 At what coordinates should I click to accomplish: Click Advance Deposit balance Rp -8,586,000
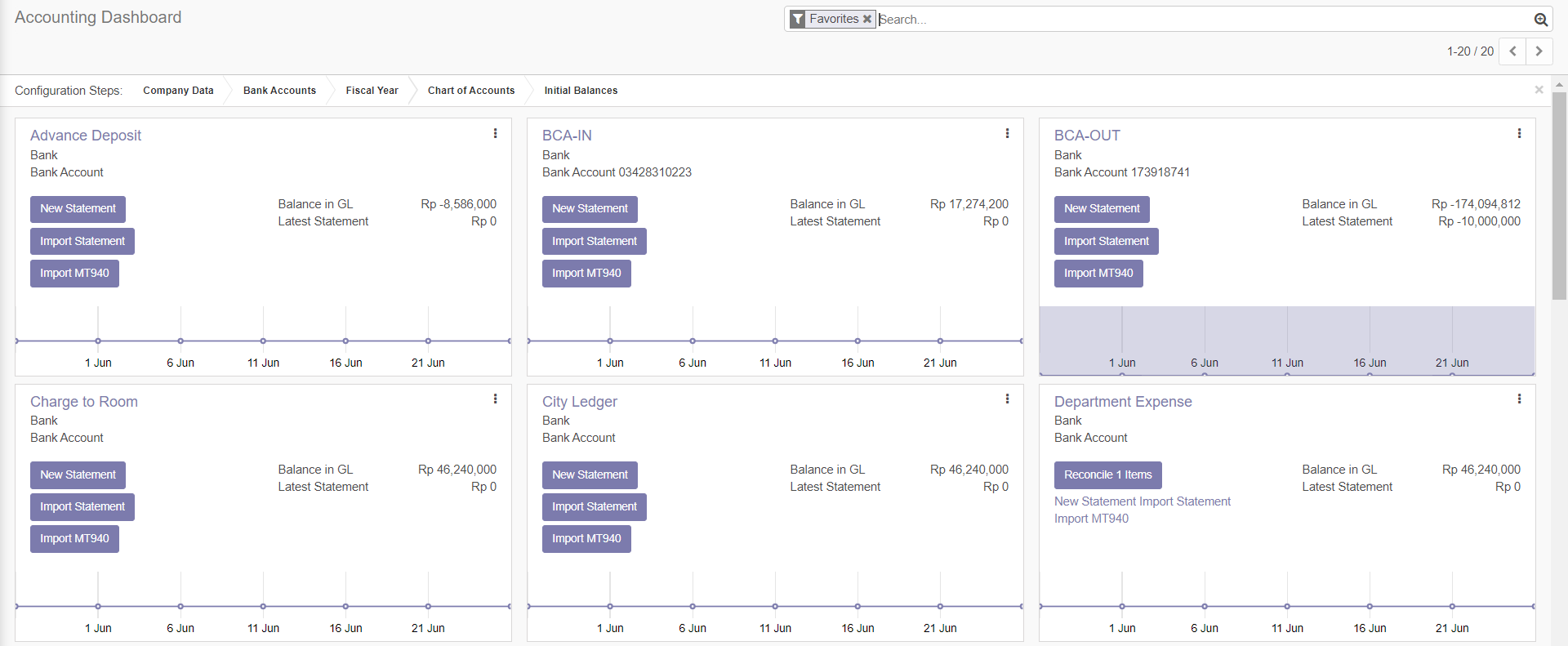(458, 204)
